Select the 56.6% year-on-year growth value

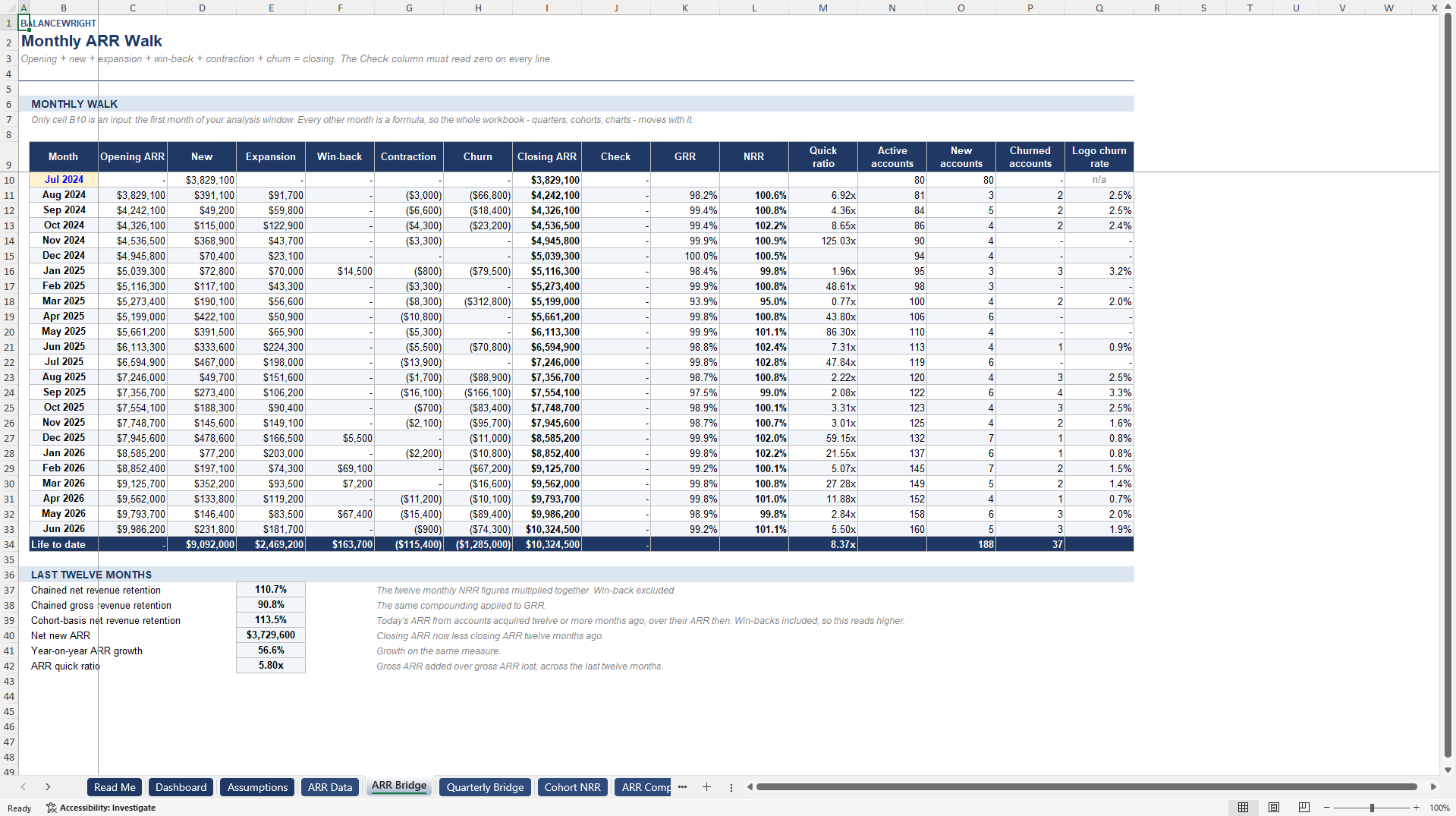point(271,651)
